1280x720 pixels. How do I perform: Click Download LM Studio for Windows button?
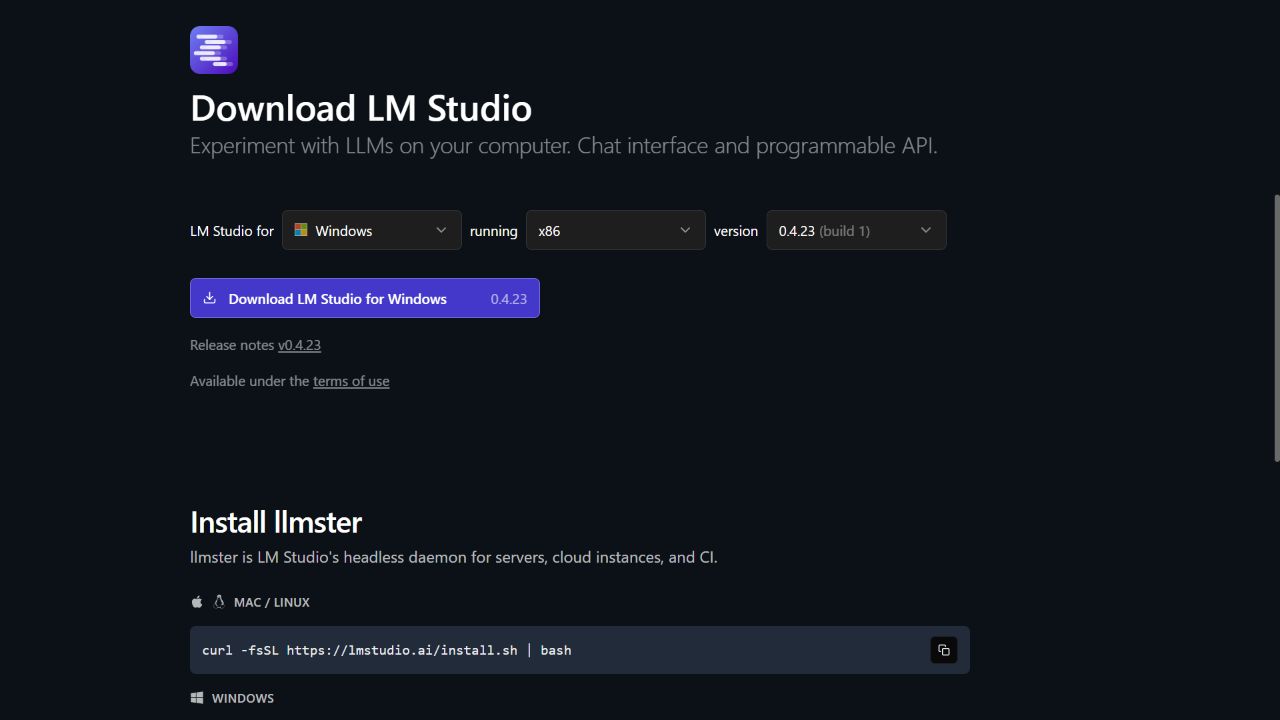click(x=365, y=298)
